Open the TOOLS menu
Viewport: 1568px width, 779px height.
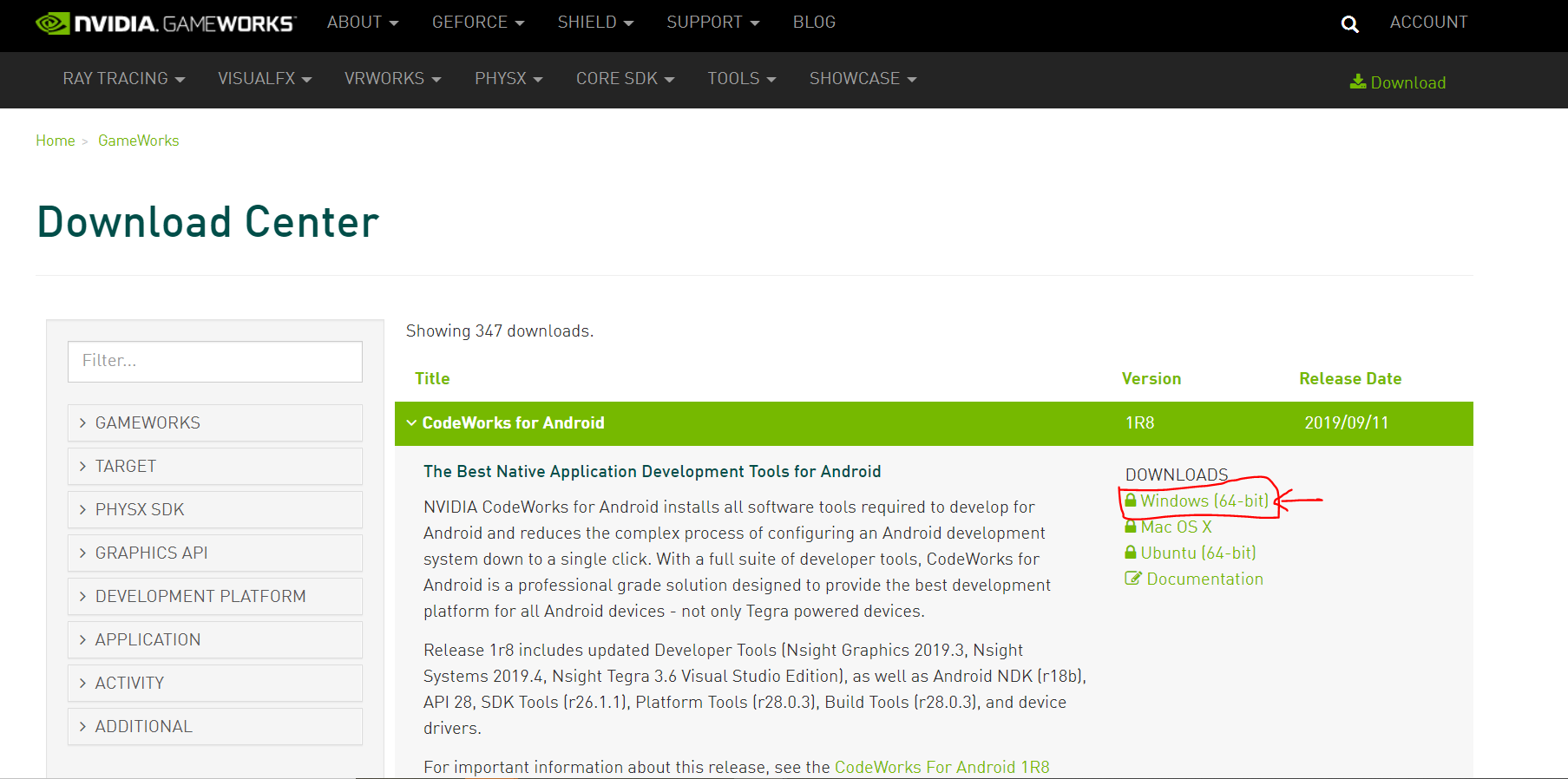click(x=742, y=79)
